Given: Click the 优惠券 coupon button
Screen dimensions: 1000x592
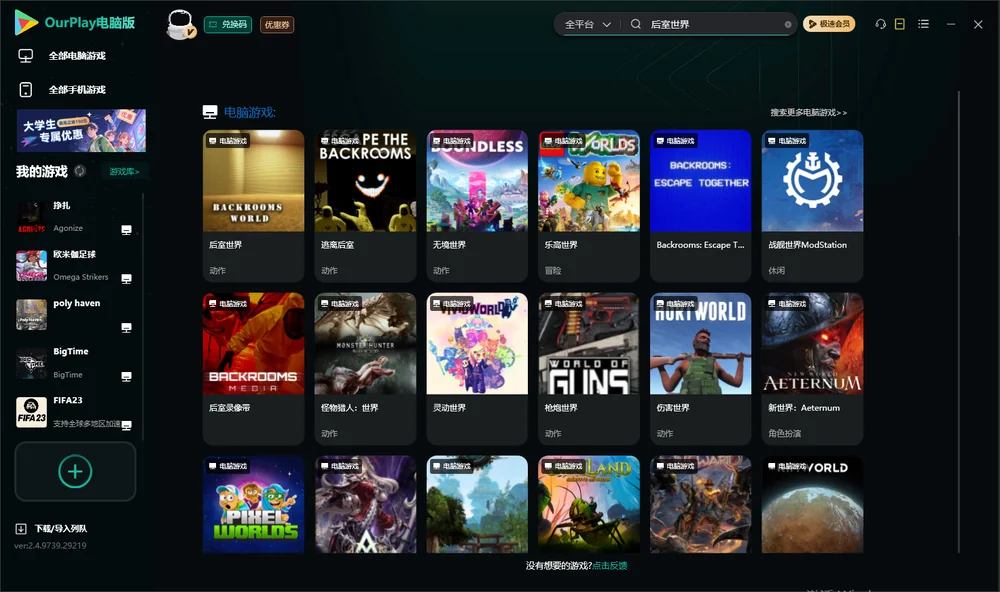Looking at the screenshot, I should [277, 24].
